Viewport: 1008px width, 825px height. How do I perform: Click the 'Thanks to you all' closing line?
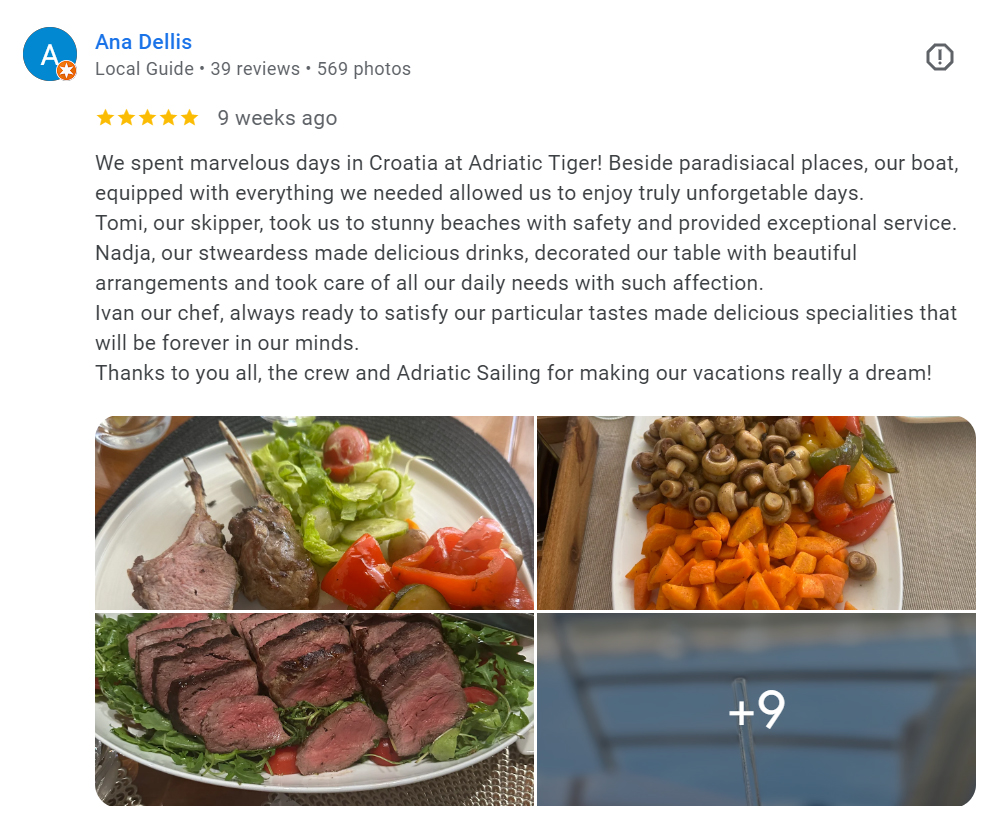coord(513,373)
